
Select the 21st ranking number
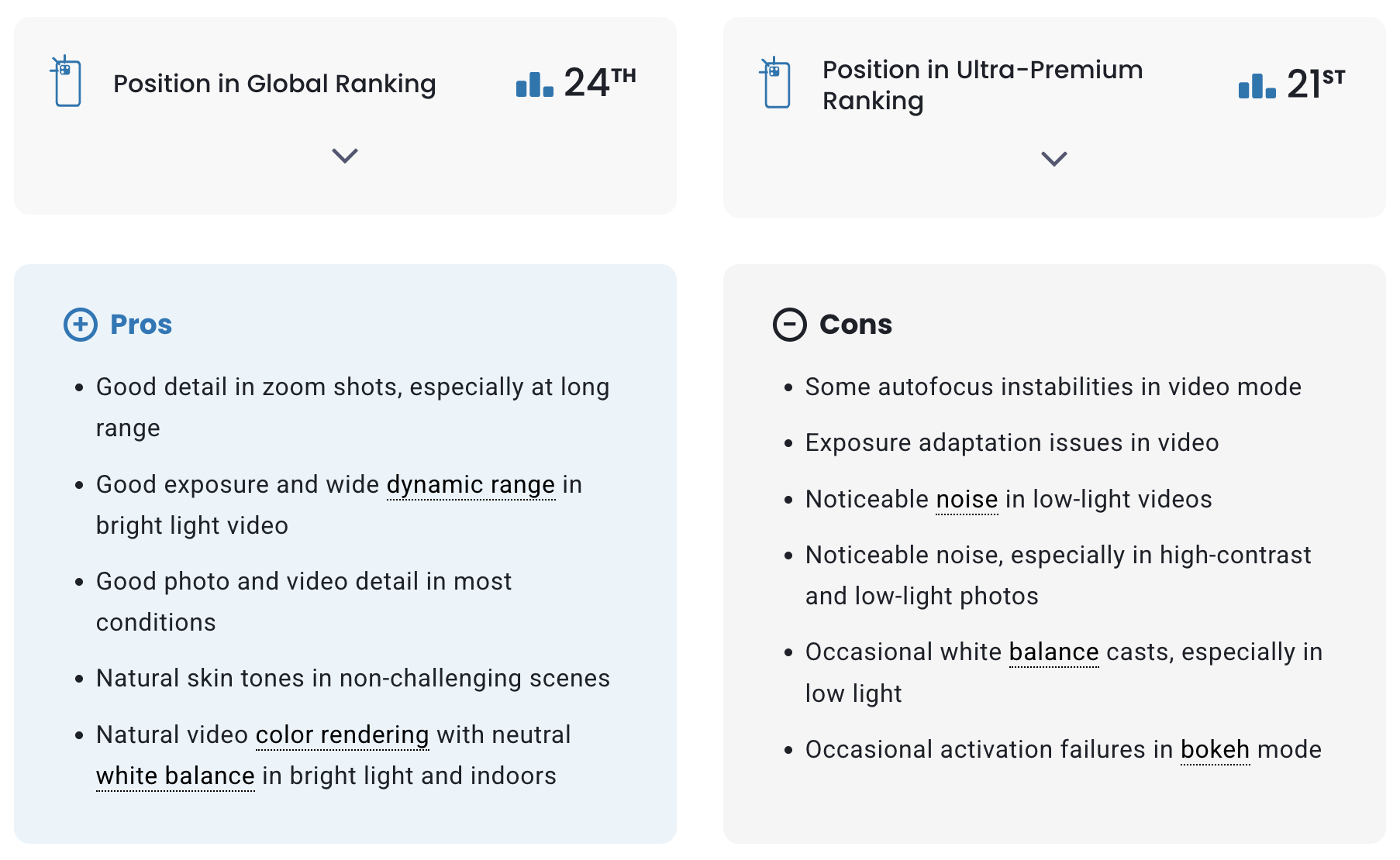[1316, 84]
